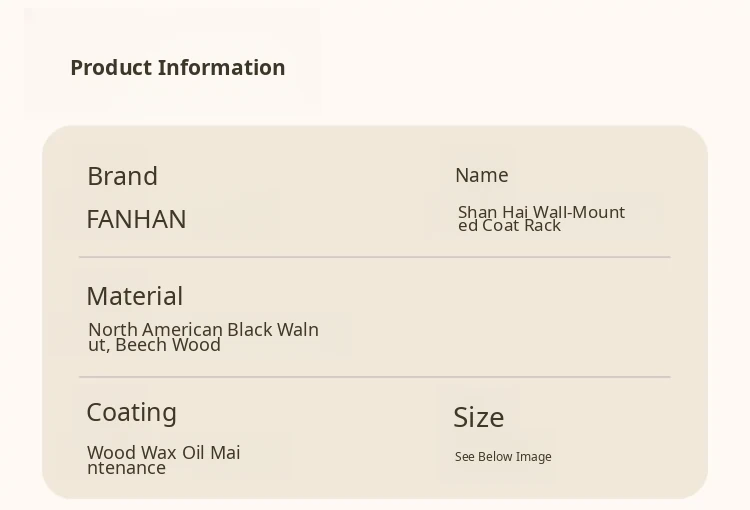
Task: Click "Wood Wax Oil" coating text
Action: [145, 453]
